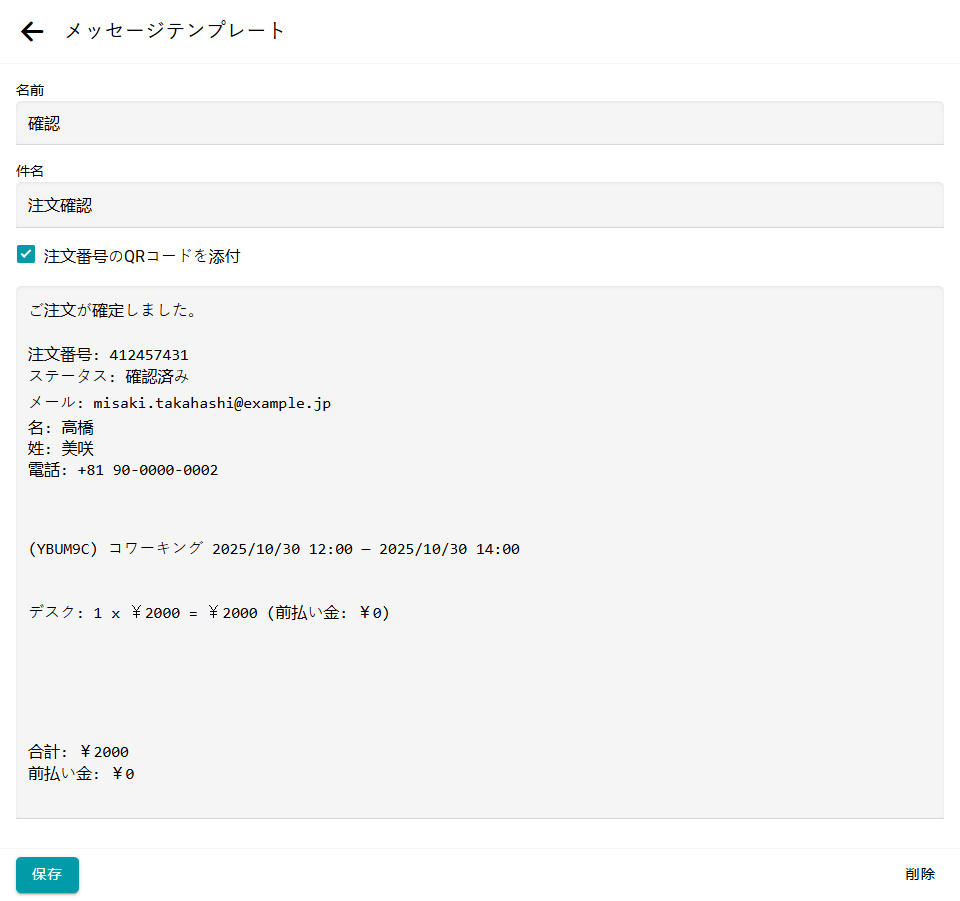Go back using the left arrow icon
Screen dimensions: 960x901
32,31
